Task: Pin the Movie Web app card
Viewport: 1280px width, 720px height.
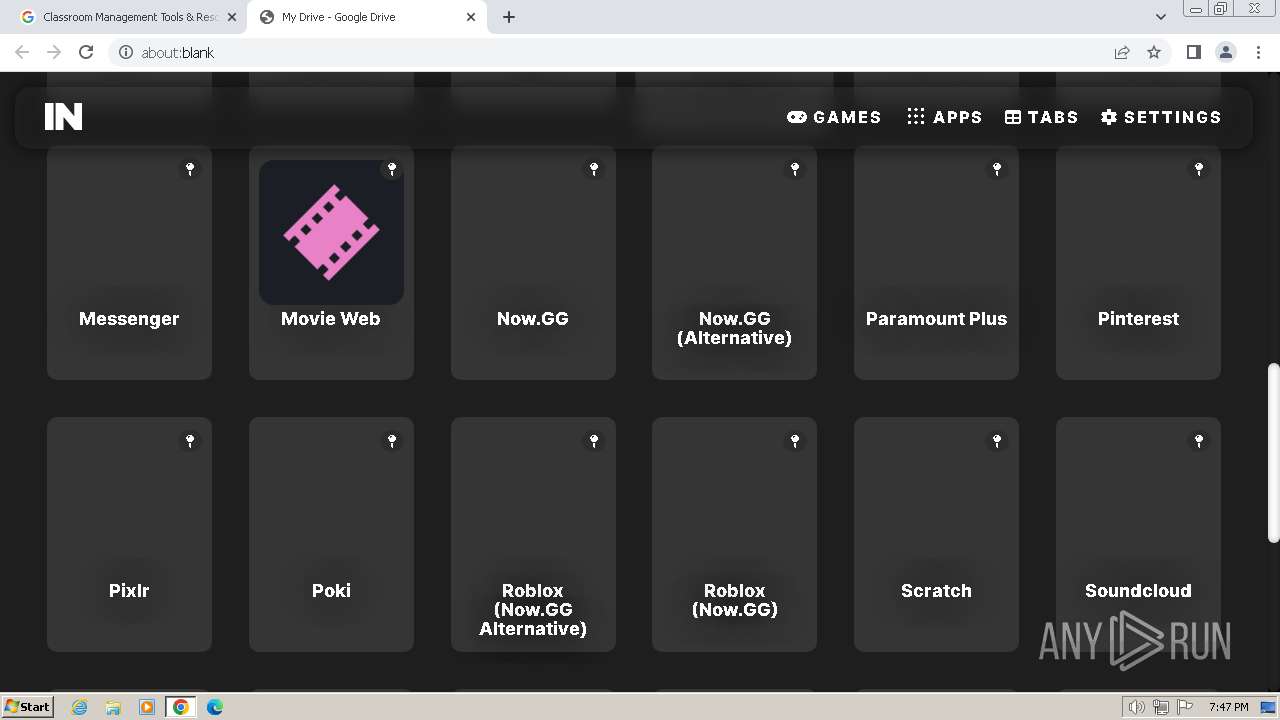Action: 392,169
